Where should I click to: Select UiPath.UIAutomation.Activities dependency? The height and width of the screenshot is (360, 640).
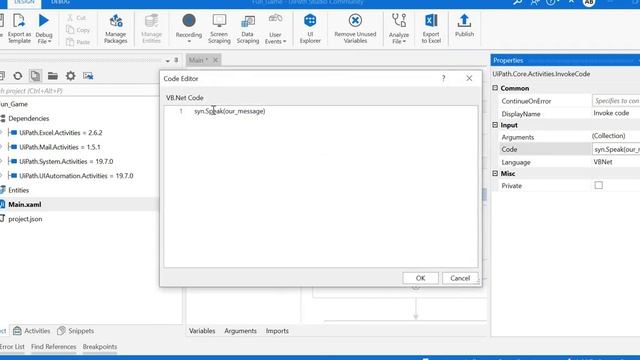point(76,176)
